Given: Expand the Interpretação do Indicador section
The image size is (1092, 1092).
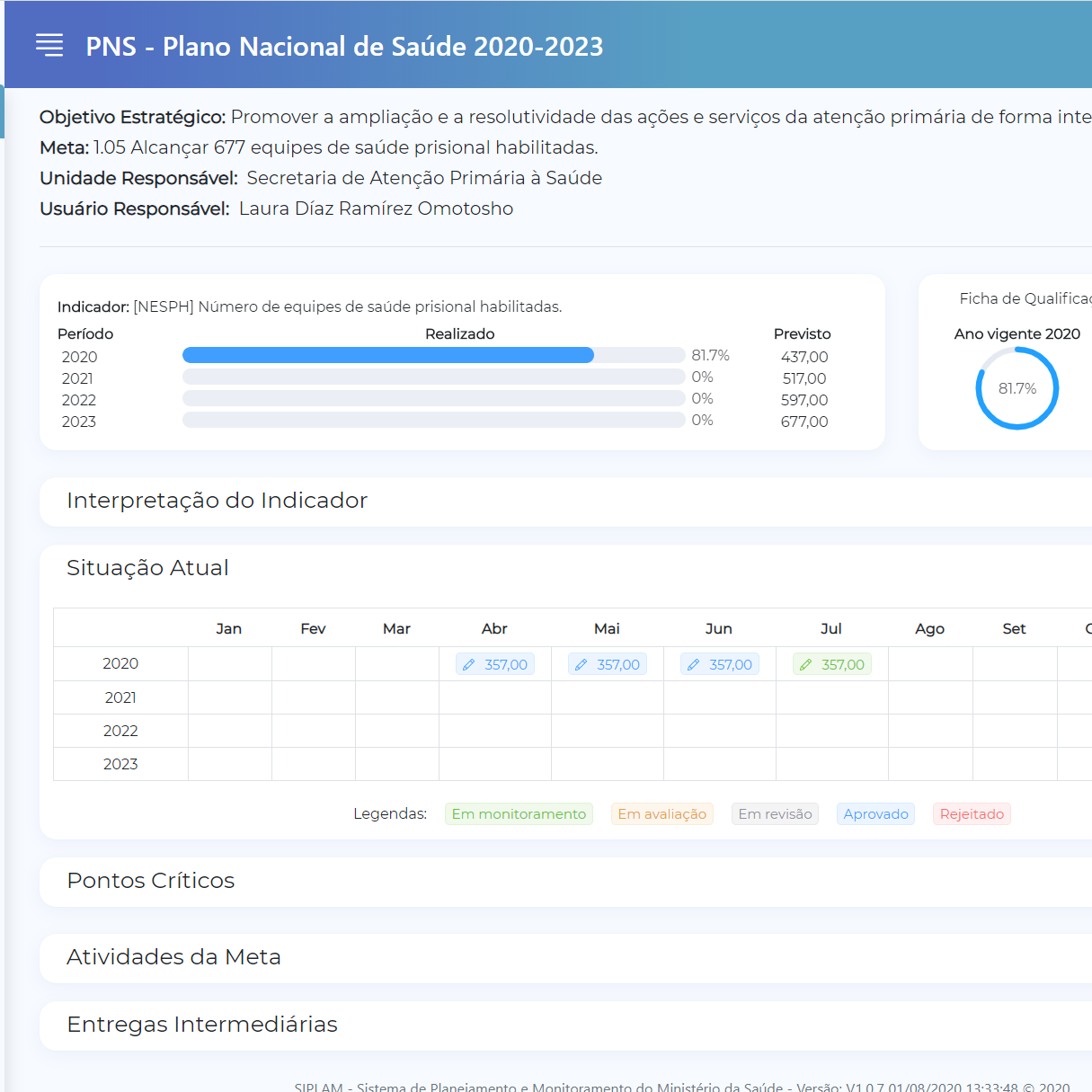Looking at the screenshot, I should click(217, 501).
